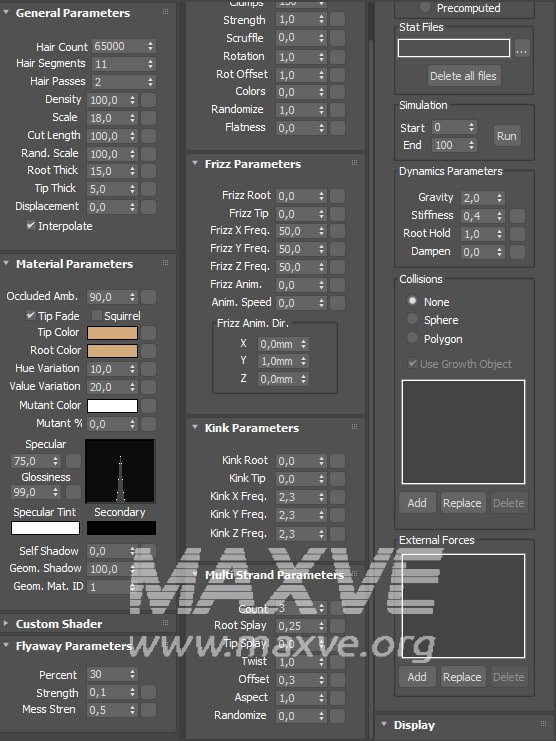Enable the Squirrel checkbox

click(x=97, y=315)
